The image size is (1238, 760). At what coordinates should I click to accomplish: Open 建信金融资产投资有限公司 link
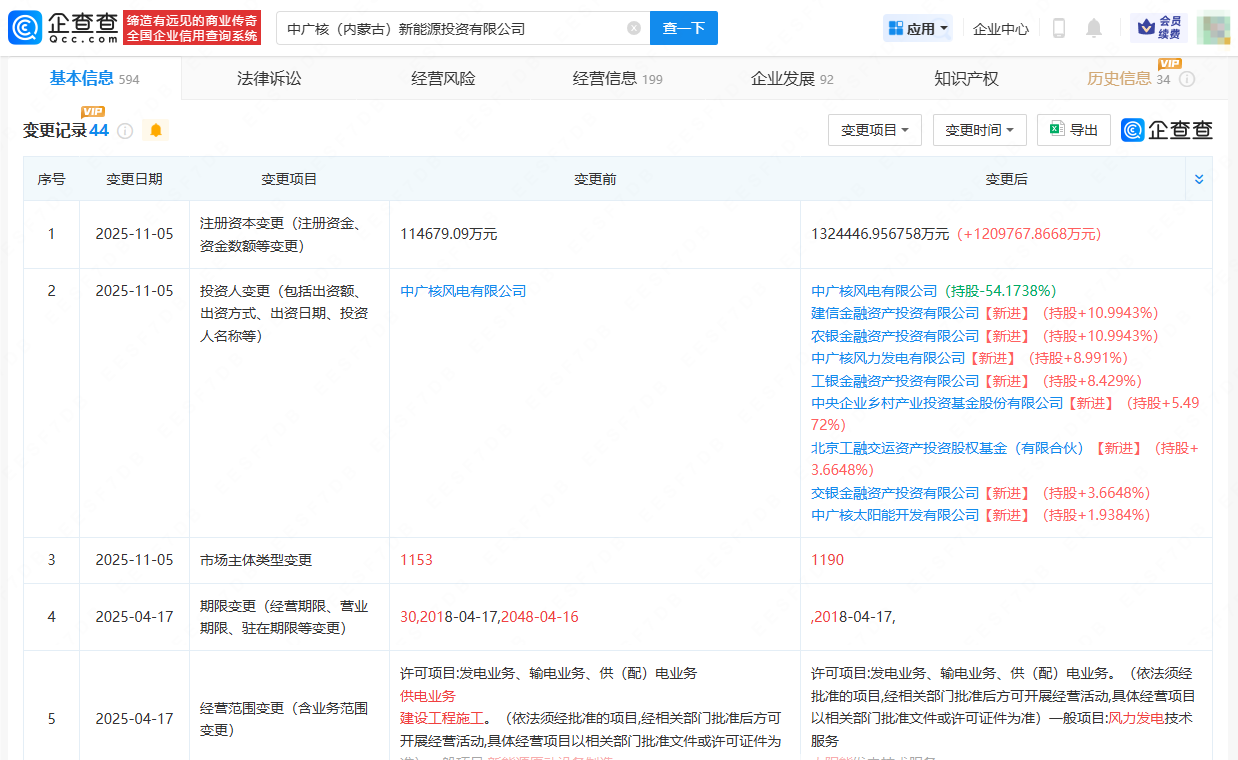coord(895,313)
